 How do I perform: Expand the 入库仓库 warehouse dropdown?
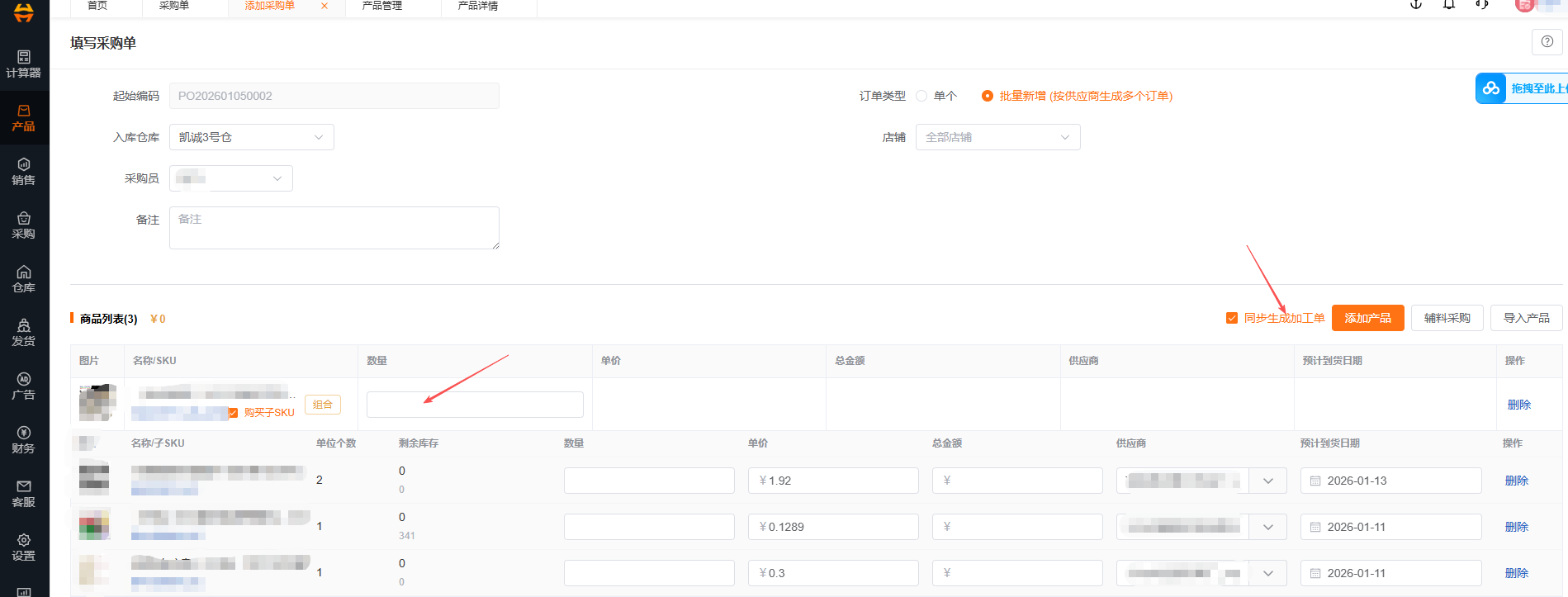251,137
